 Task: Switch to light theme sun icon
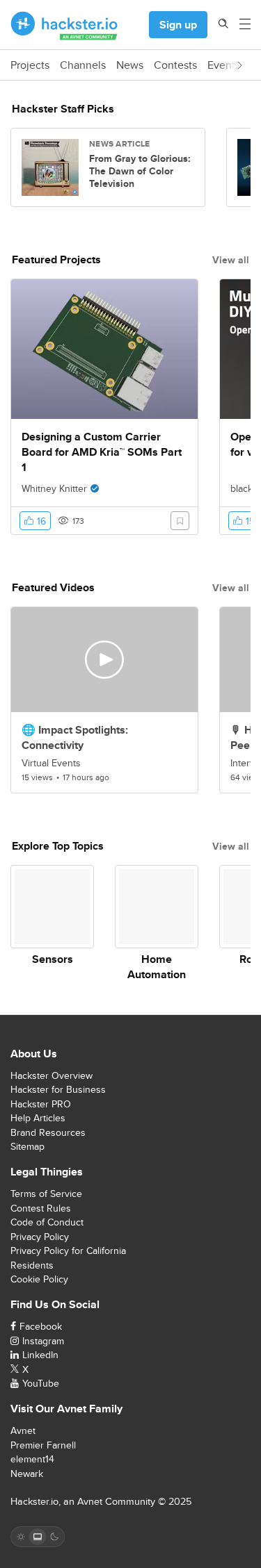coord(21,1537)
